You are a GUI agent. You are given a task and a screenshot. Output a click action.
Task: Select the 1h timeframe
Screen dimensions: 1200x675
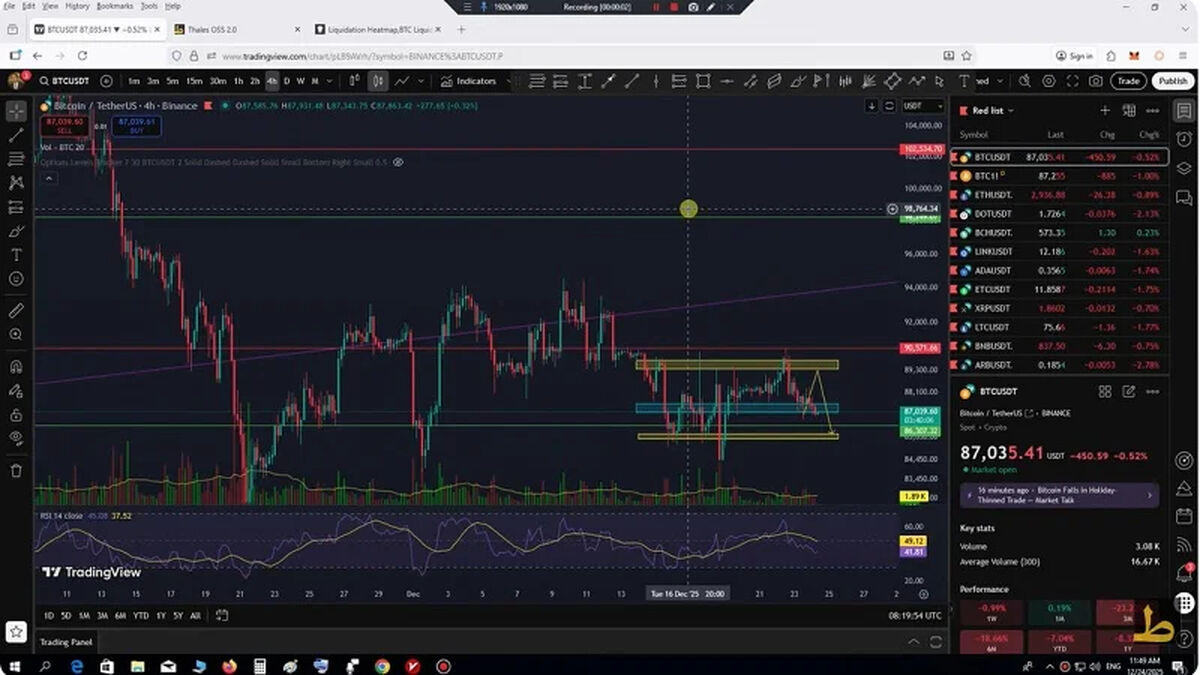pos(238,81)
